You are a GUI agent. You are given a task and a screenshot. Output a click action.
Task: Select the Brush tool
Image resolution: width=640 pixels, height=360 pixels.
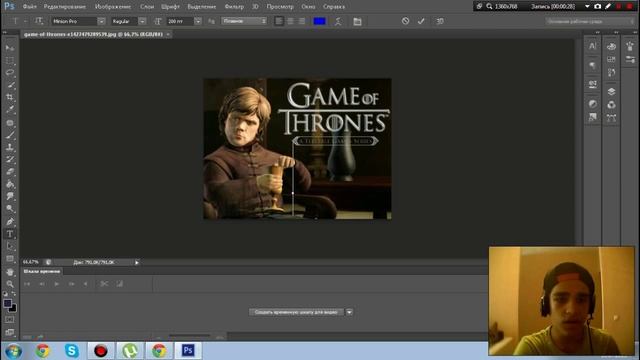(x=10, y=135)
